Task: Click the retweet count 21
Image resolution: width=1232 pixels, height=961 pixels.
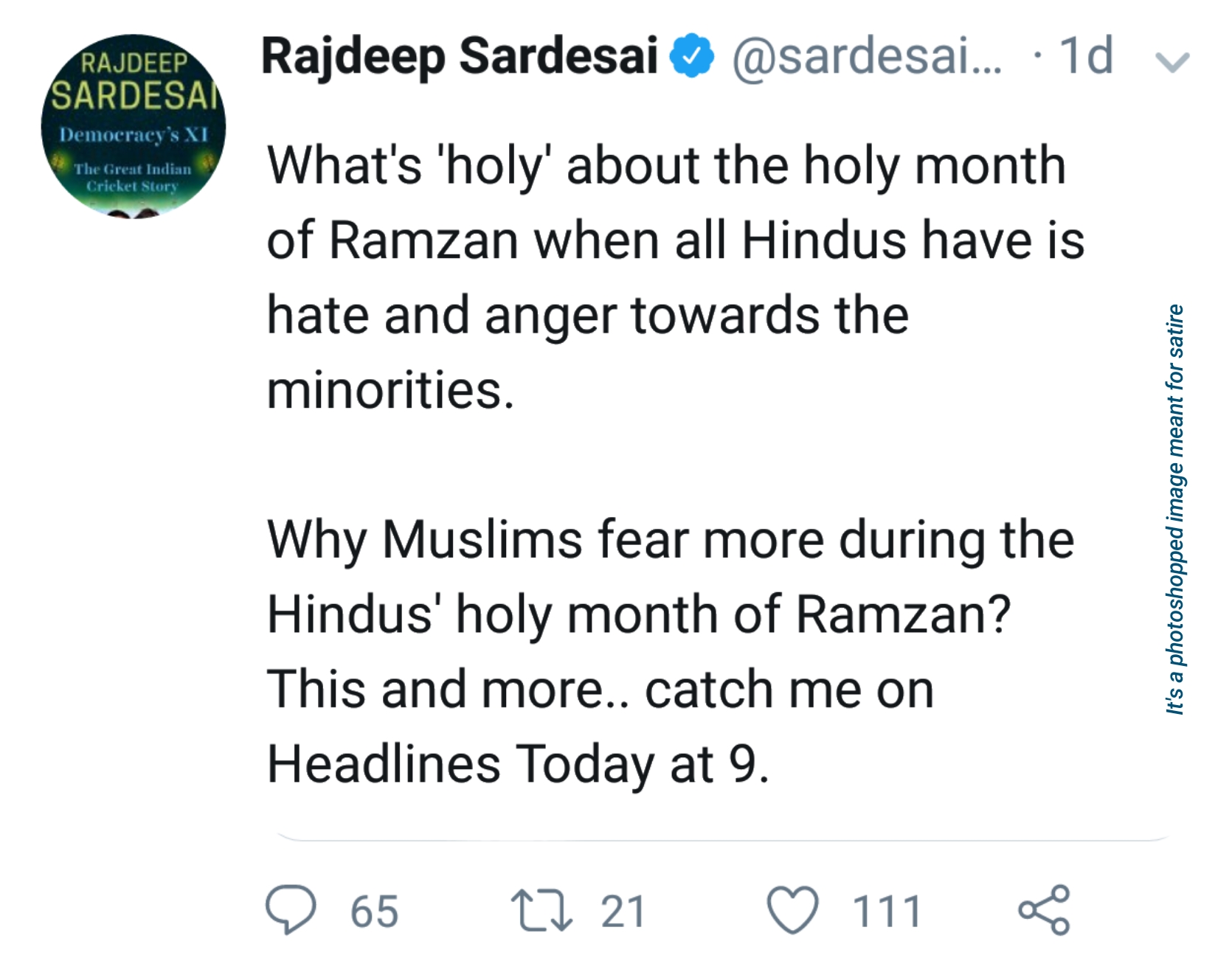Action: (x=623, y=912)
